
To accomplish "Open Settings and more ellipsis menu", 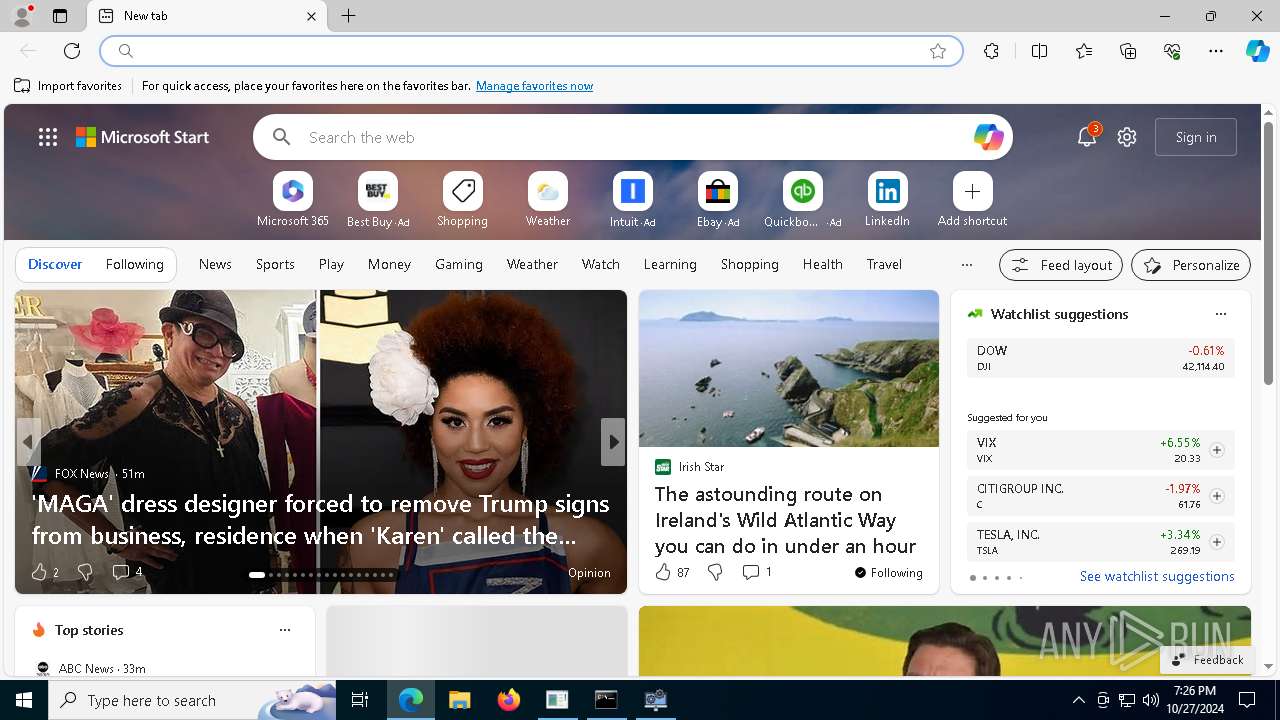I will coord(1216,51).
